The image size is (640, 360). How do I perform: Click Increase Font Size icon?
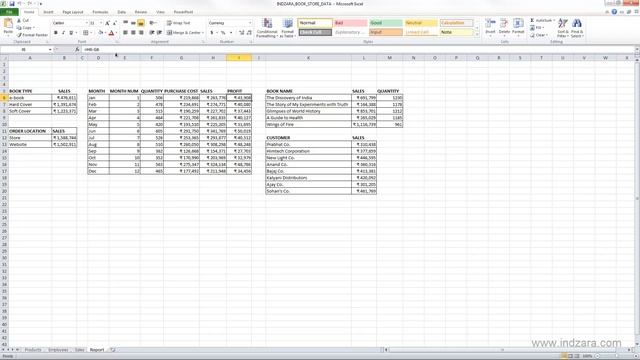pos(107,23)
